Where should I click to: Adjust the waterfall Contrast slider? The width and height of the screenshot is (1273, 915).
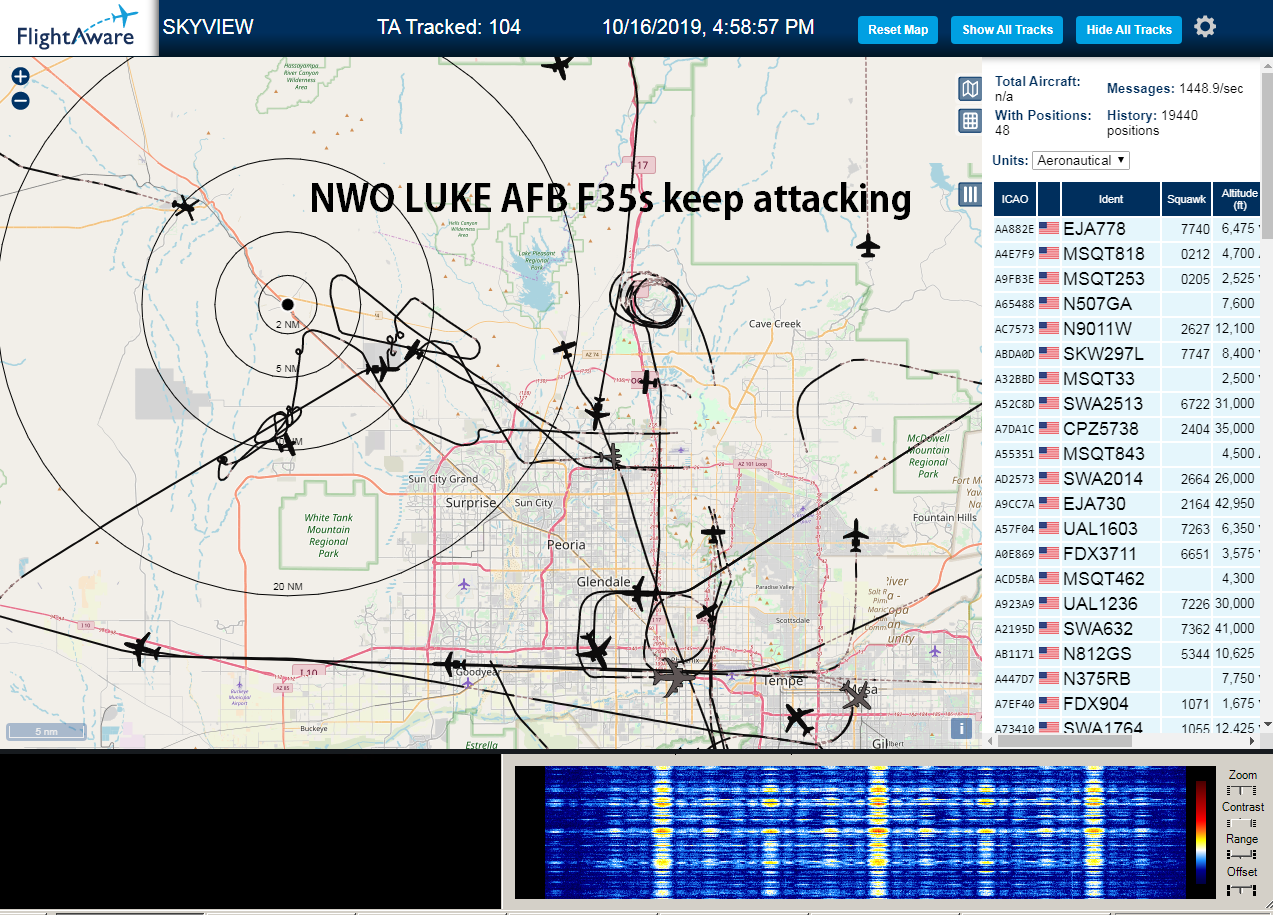click(1241, 822)
